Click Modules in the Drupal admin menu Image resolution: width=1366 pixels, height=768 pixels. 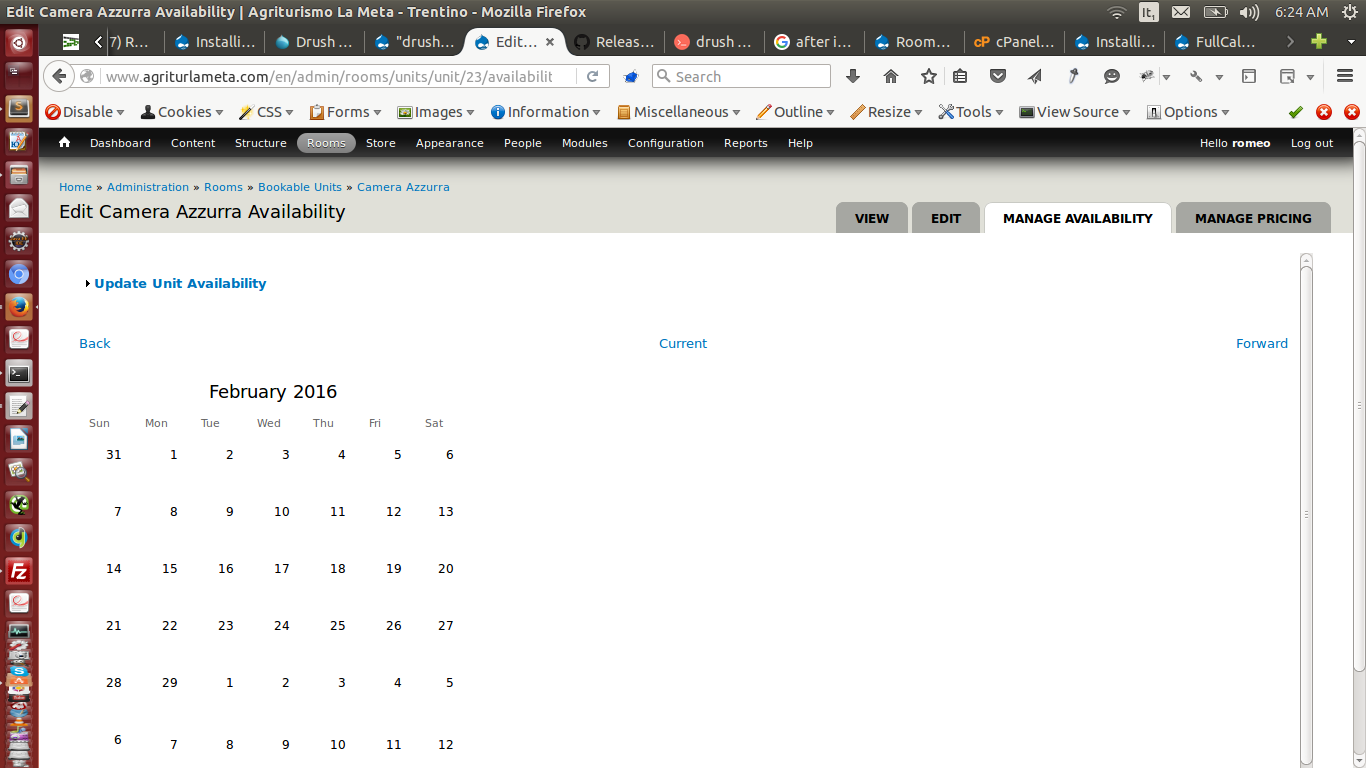coord(584,143)
